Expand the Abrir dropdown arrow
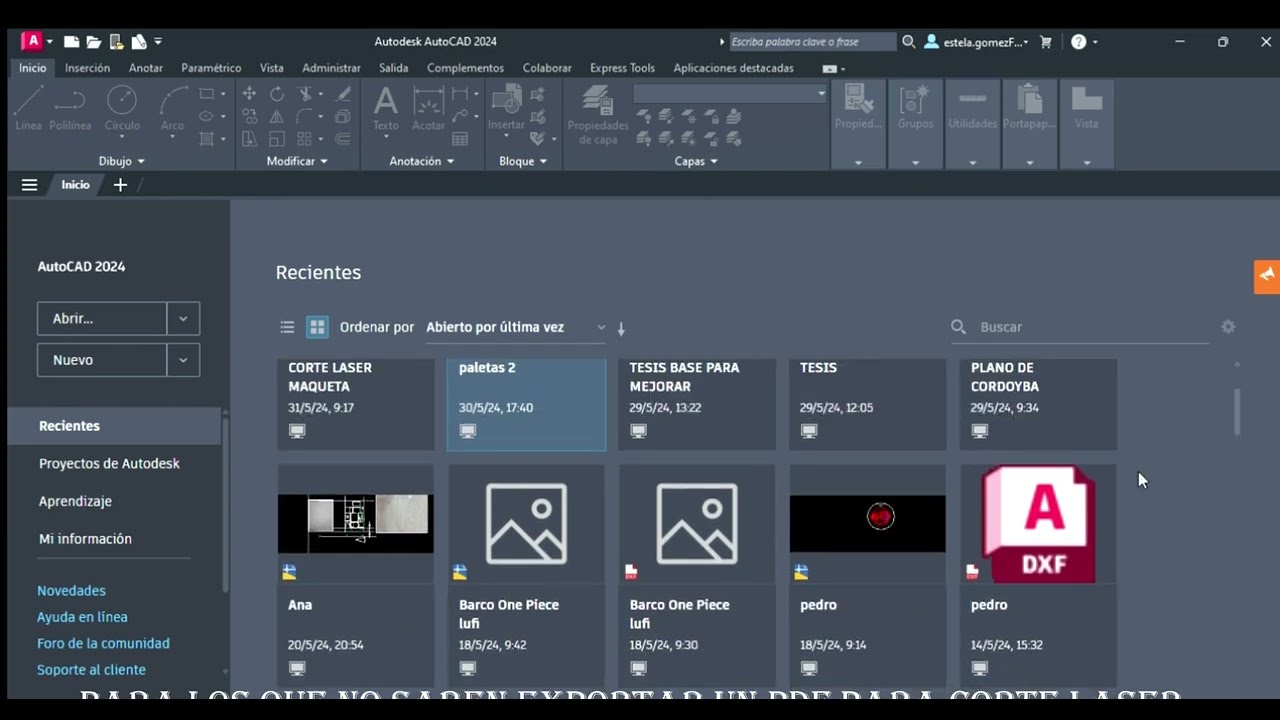Image resolution: width=1280 pixels, height=720 pixels. (183, 318)
